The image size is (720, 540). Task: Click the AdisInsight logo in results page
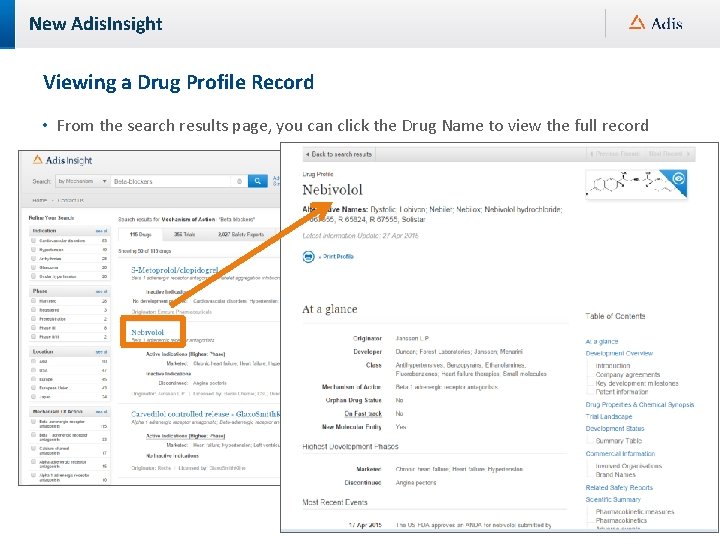62,160
